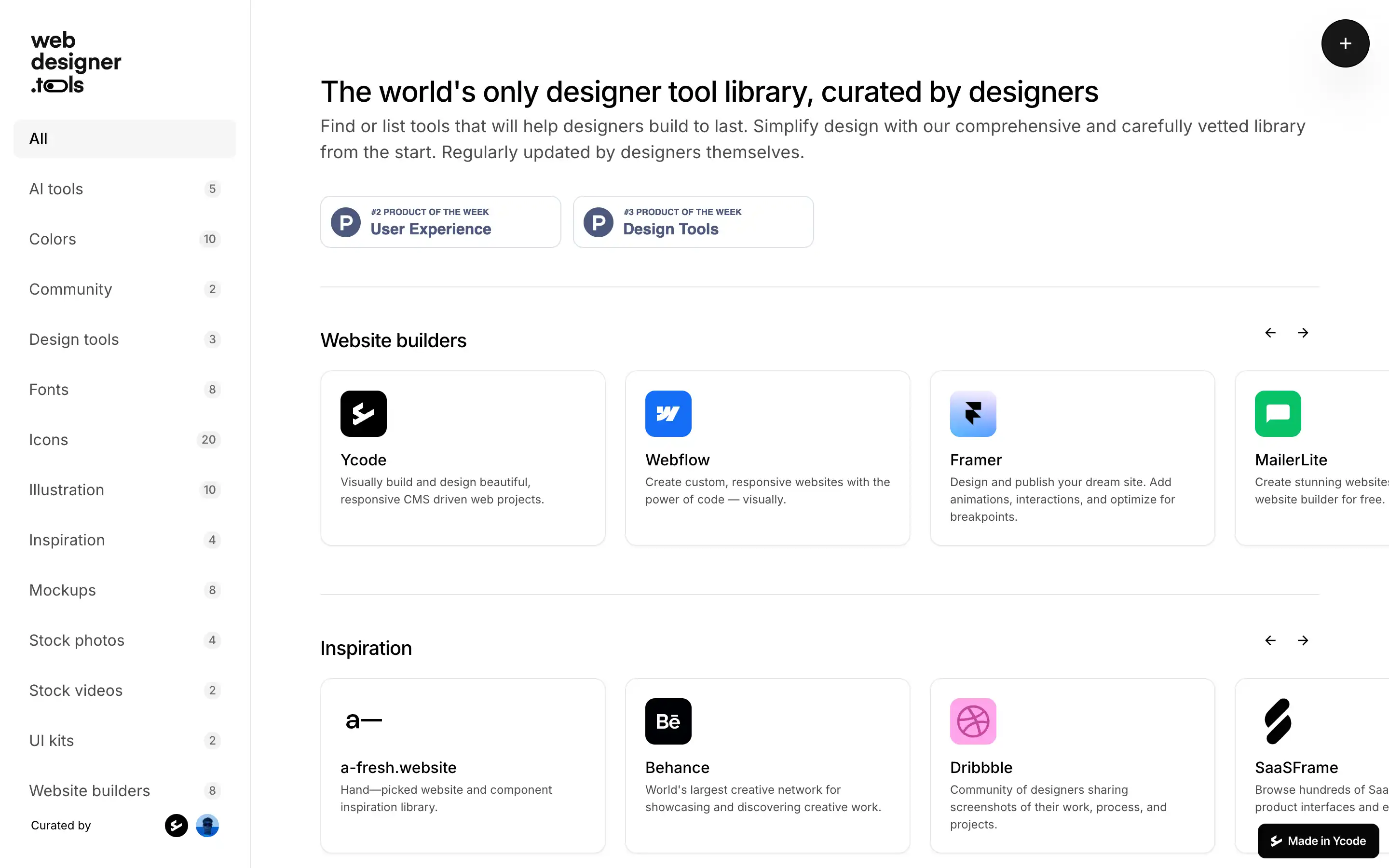
Task: Click User Experience Product Hunt badge
Action: (x=440, y=222)
